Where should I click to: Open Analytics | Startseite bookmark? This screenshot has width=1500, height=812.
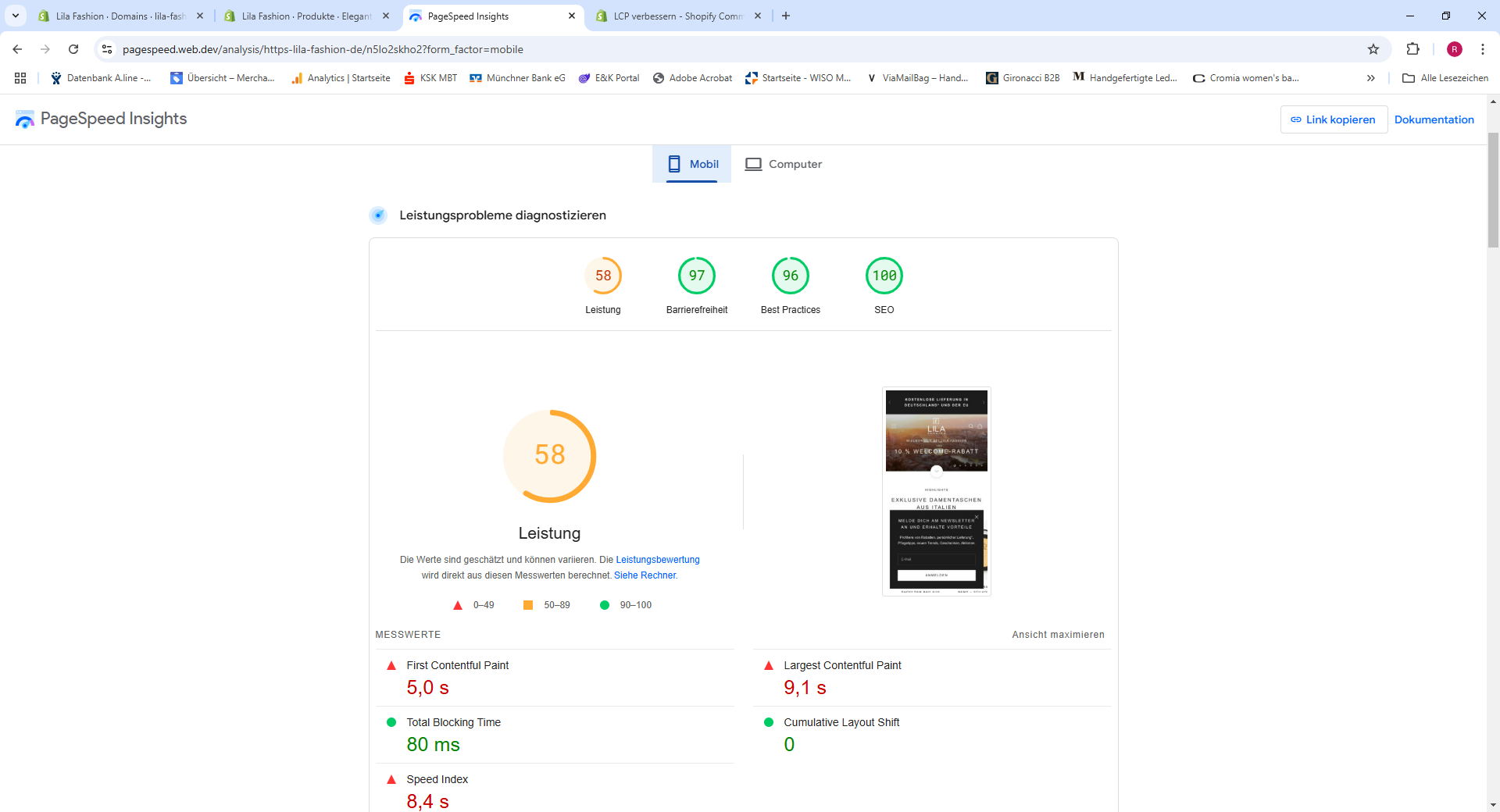tap(341, 78)
